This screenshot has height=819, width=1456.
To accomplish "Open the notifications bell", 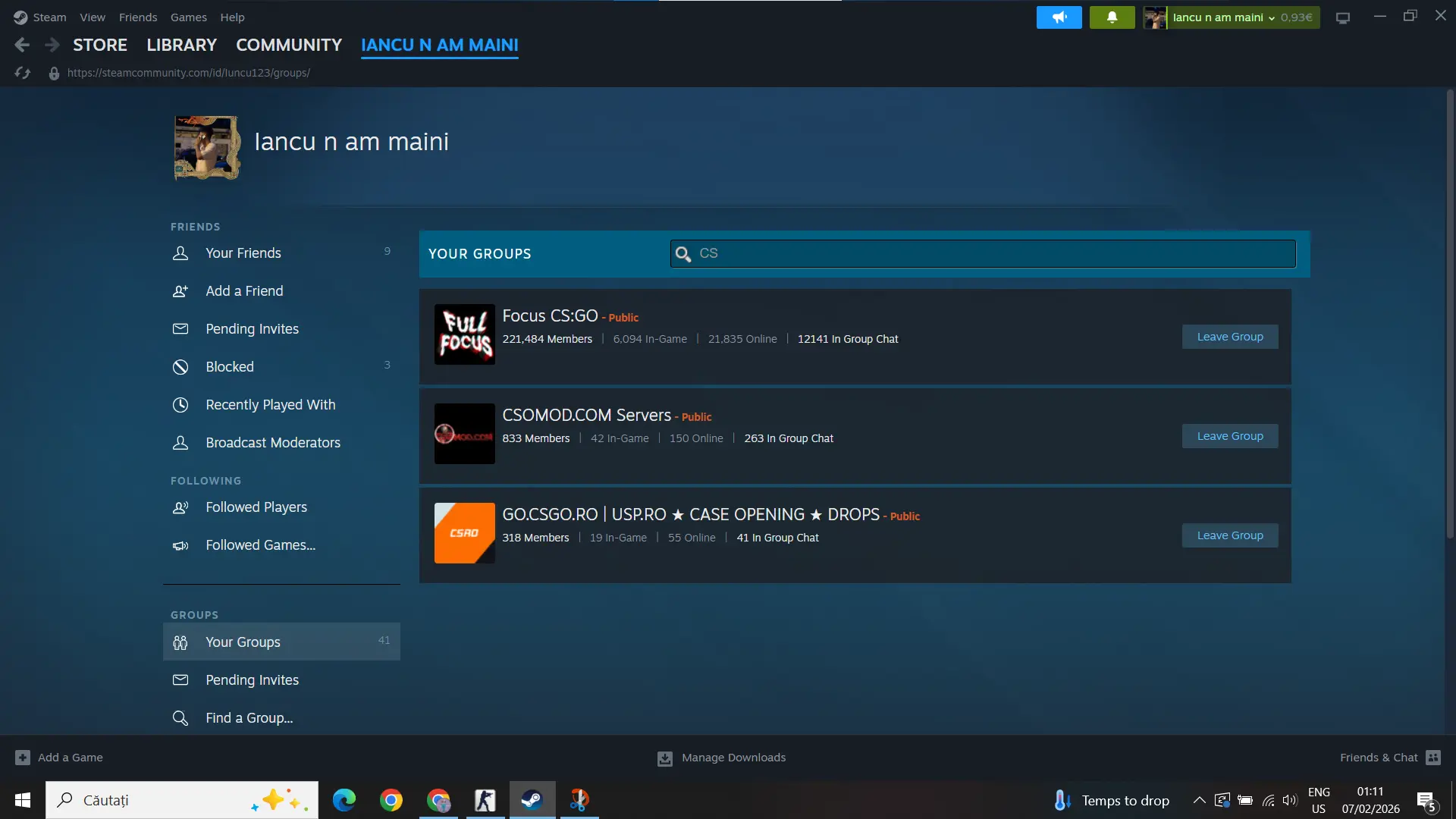I will point(1112,17).
